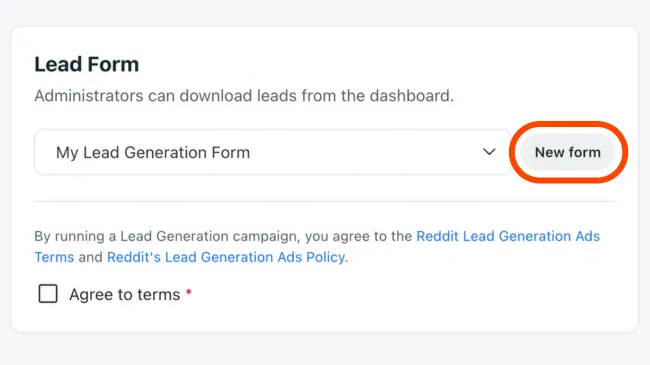Screen dimensions: 650x365
Task: Expand the lead form dropdown chevron
Action: [489, 152]
